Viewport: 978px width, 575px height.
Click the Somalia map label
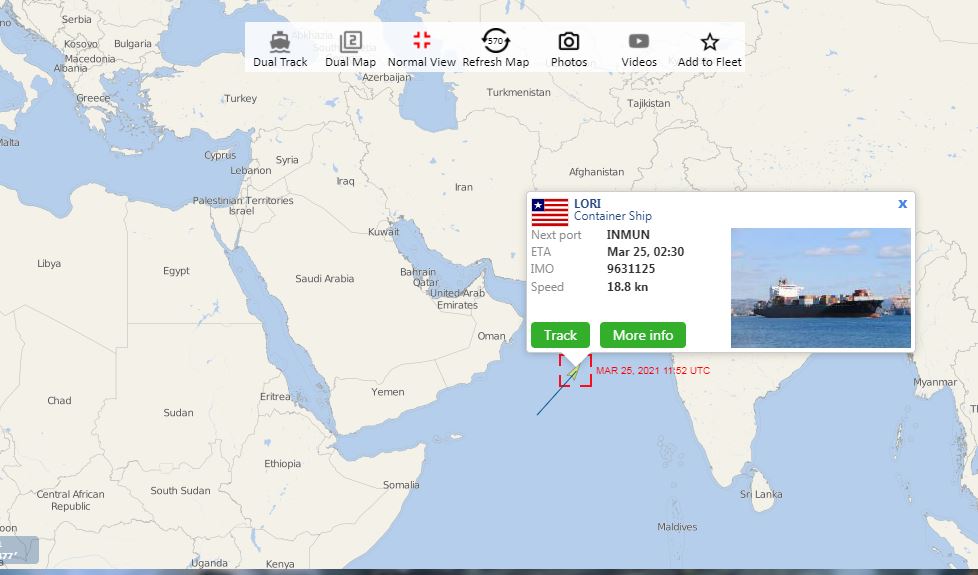pyautogui.click(x=401, y=485)
